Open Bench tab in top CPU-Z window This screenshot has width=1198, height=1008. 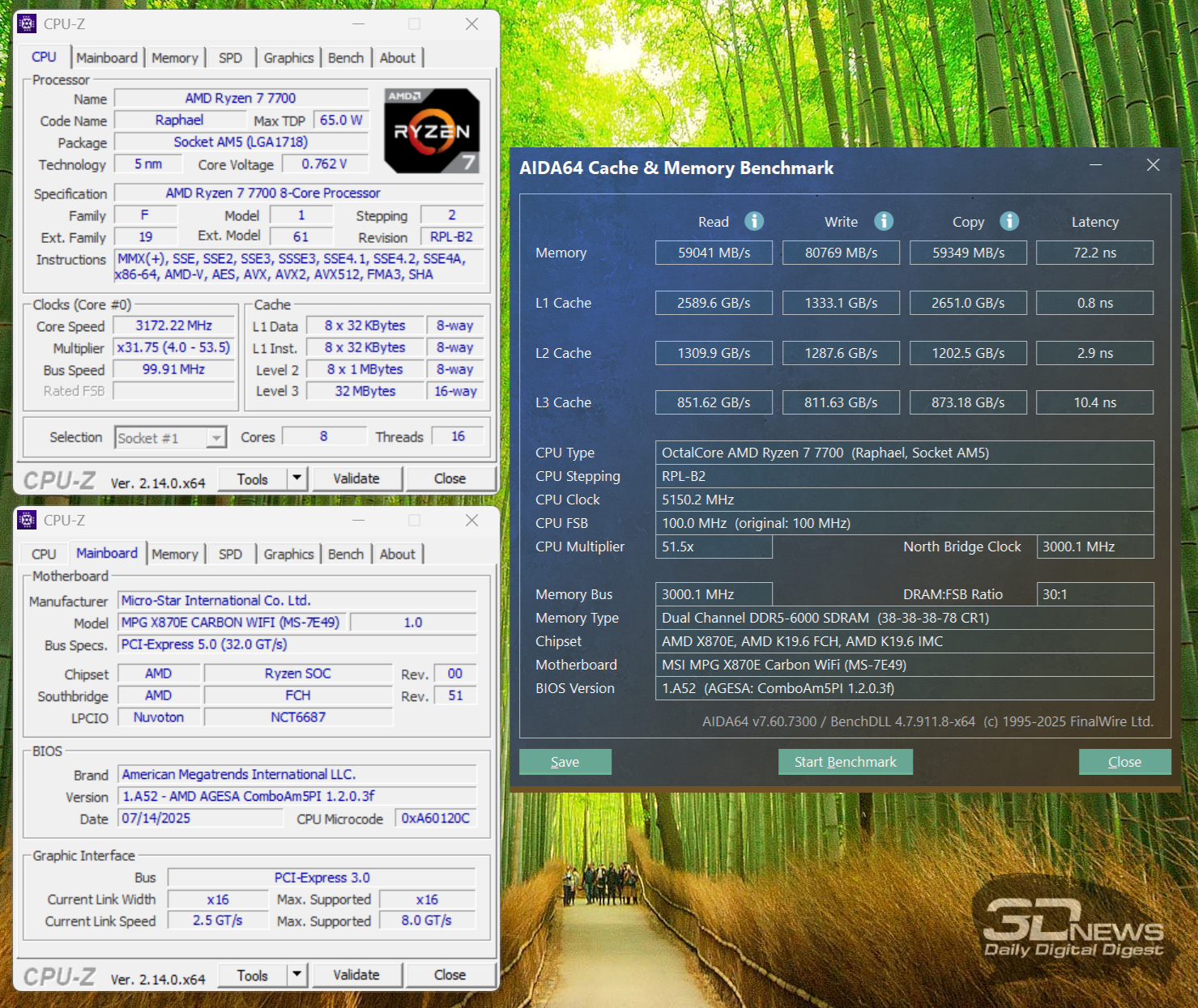346,57
